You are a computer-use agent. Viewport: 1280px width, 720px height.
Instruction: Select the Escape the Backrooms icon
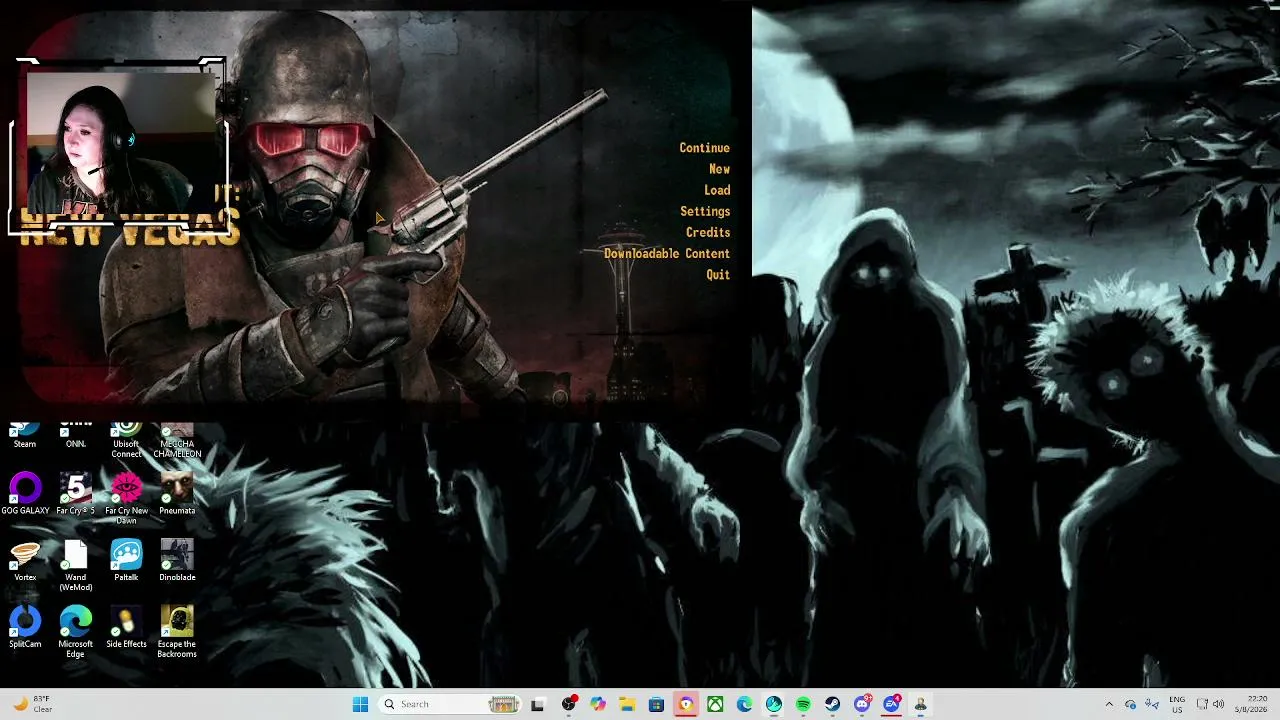[177, 633]
